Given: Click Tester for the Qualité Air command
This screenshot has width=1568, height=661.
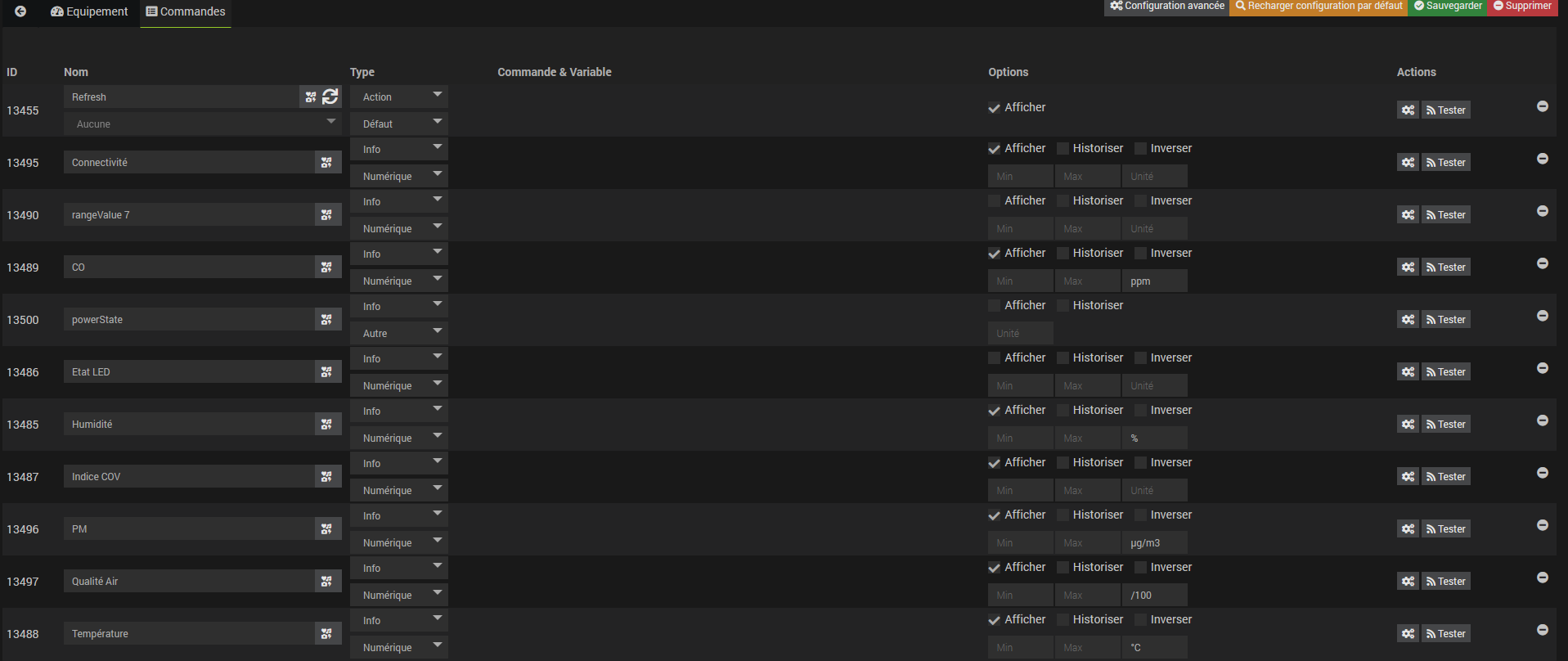Looking at the screenshot, I should click(x=1446, y=581).
